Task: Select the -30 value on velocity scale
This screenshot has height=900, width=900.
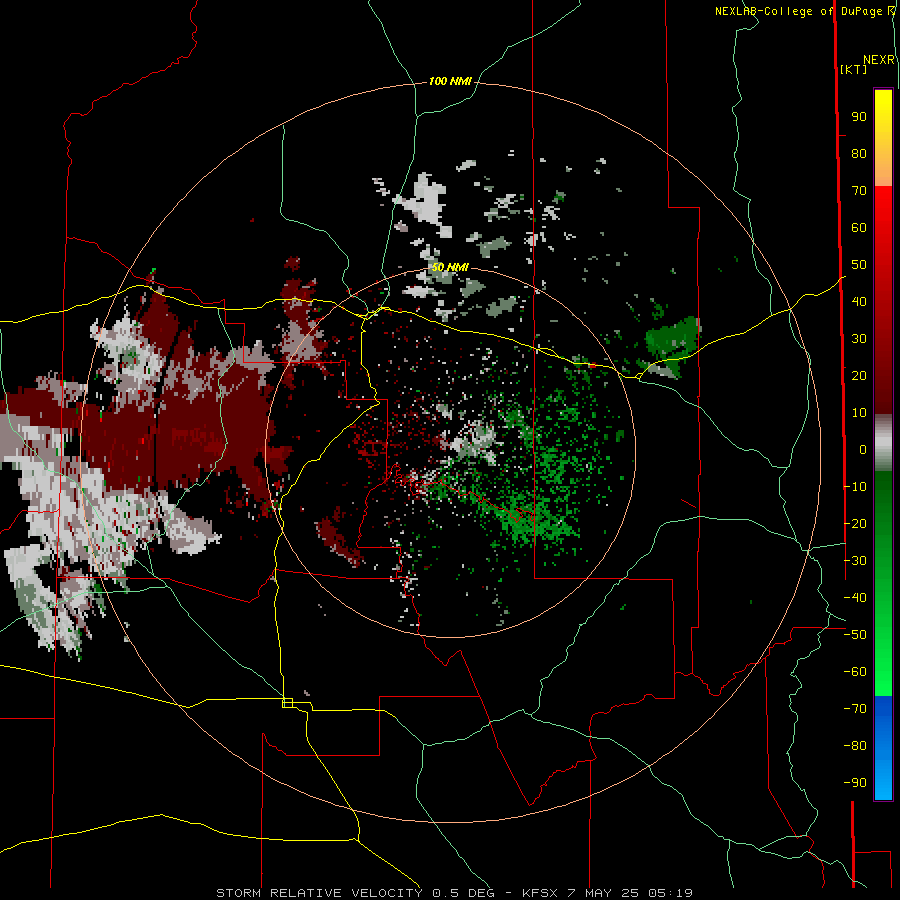Action: 855,561
